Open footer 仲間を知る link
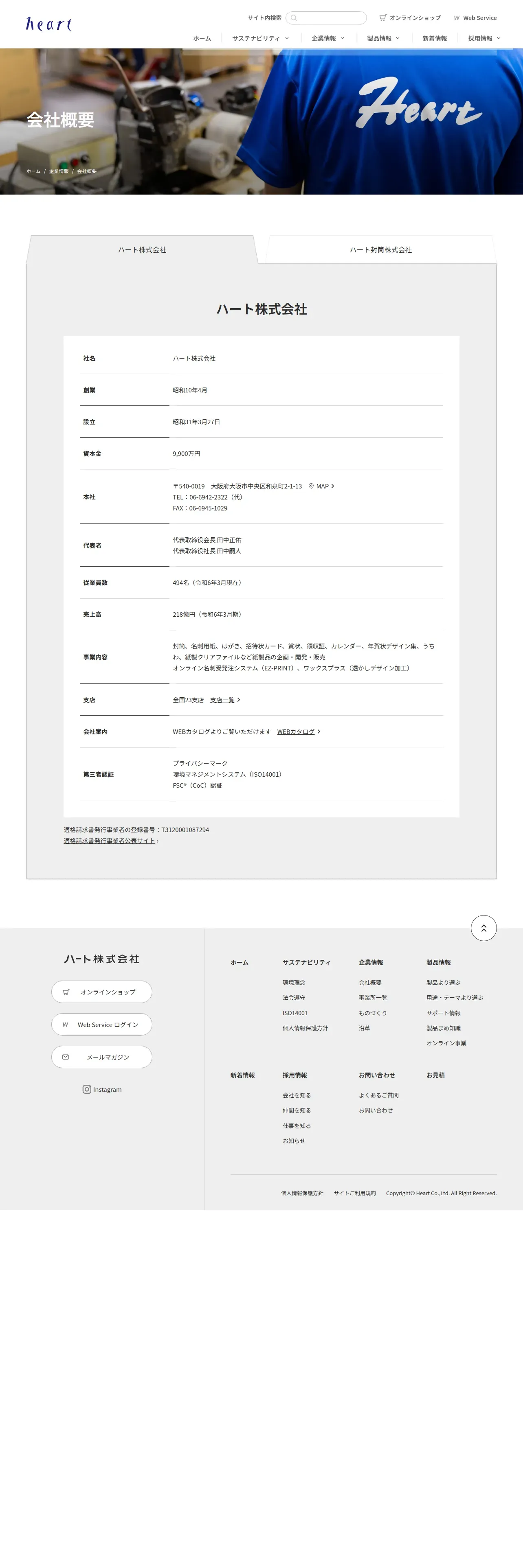The width and height of the screenshot is (523, 1568). [x=297, y=1110]
